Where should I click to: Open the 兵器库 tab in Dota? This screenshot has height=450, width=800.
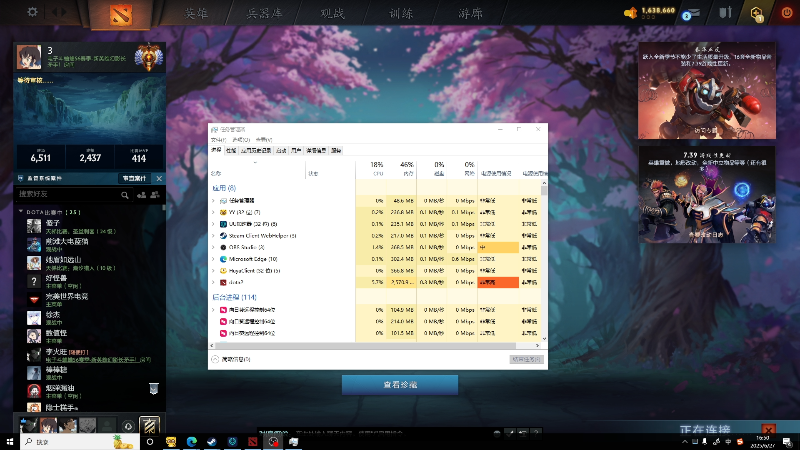click(264, 13)
